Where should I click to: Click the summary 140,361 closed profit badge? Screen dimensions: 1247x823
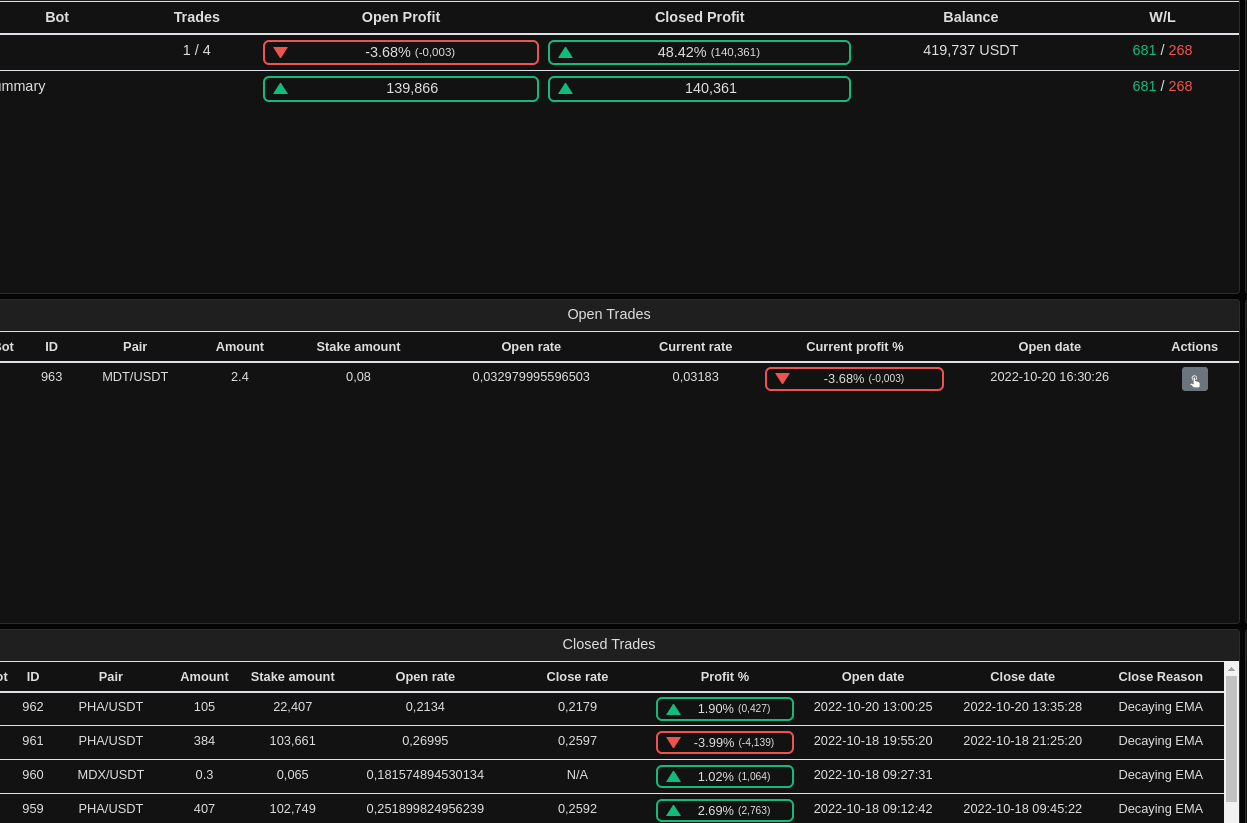699,88
